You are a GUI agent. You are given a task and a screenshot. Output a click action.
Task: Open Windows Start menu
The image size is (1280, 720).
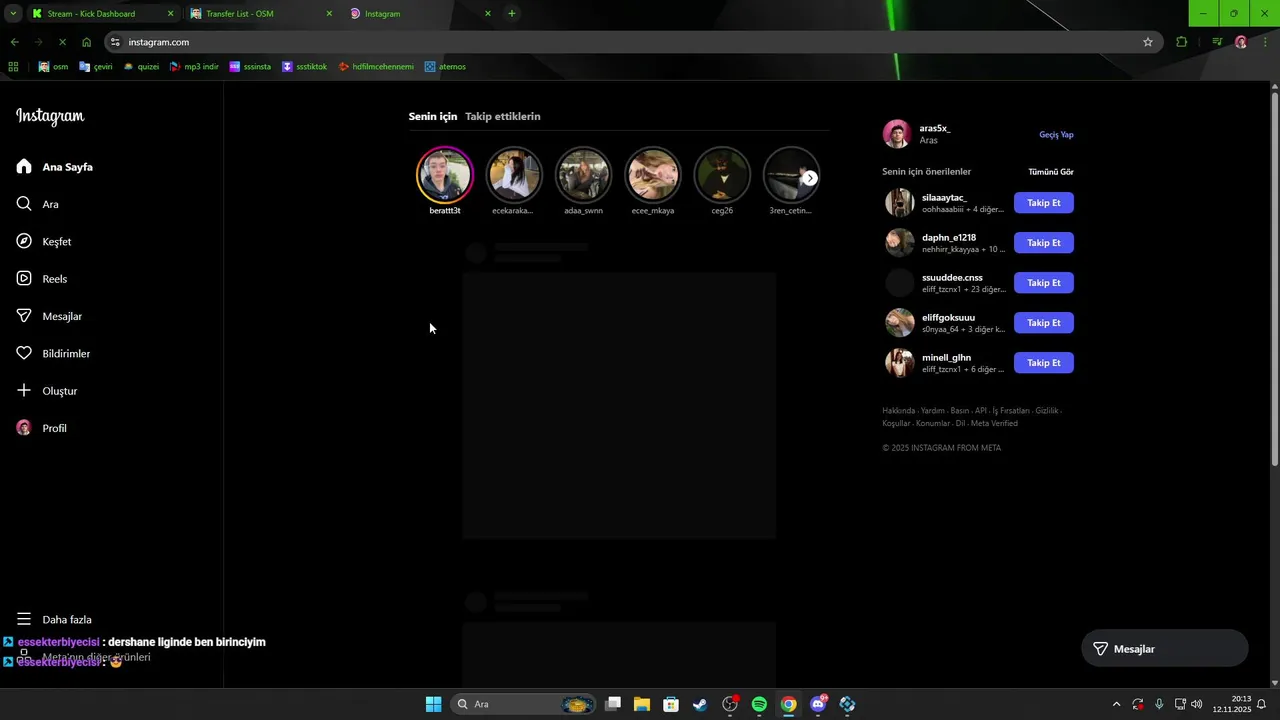pos(433,704)
